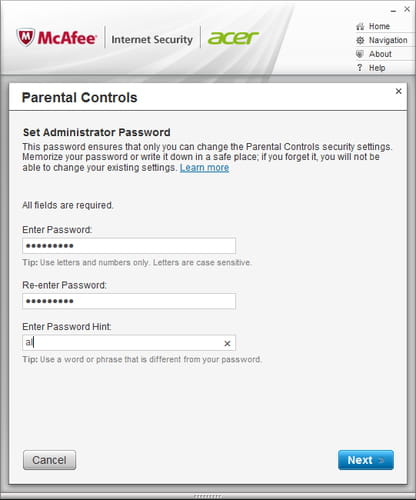Click inside the Password Hint field
The image size is (416, 500).
[x=122, y=343]
